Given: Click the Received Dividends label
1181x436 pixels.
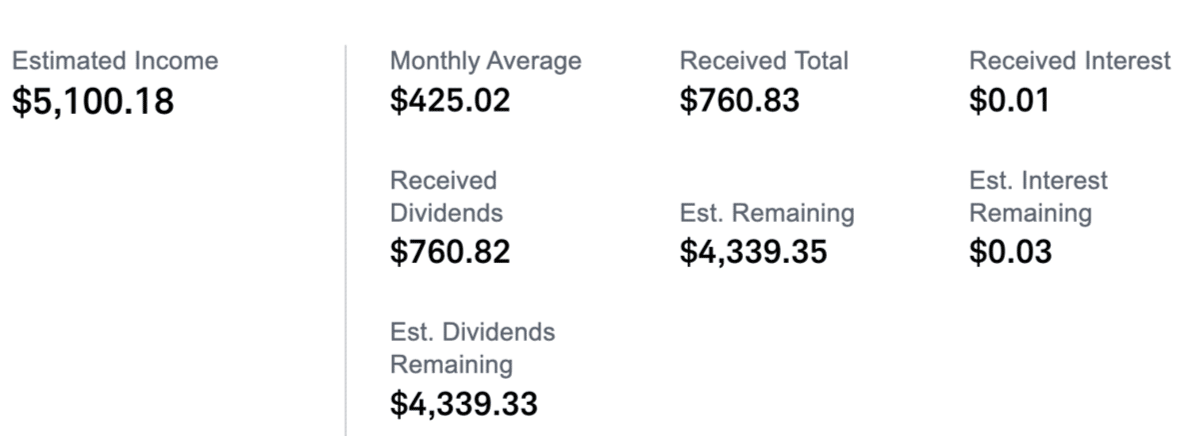Looking at the screenshot, I should point(446,197).
